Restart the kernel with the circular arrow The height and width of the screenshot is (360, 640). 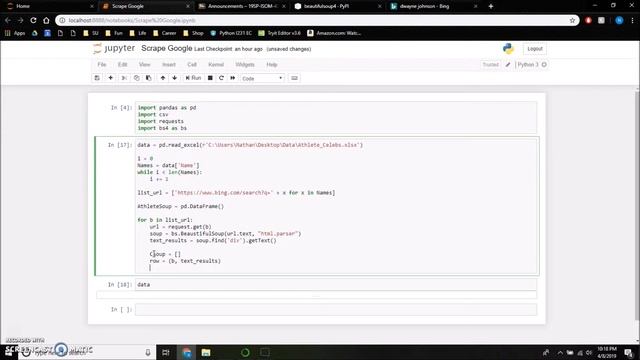coord(221,78)
